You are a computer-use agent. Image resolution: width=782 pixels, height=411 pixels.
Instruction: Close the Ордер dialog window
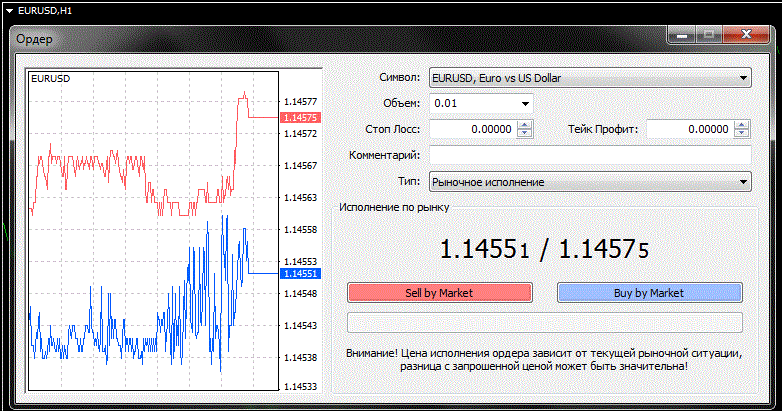pyautogui.click(x=745, y=35)
